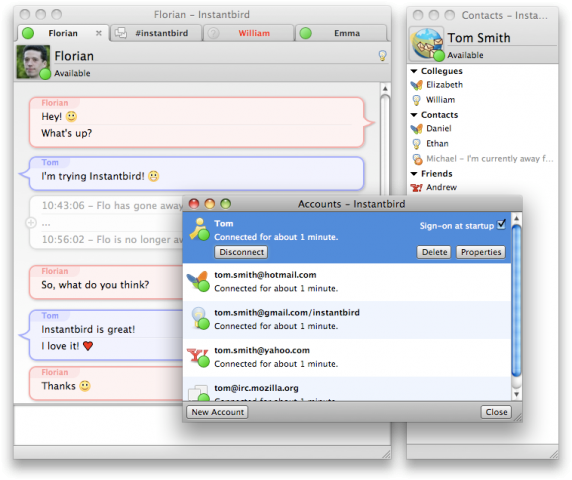
Task: Expand the collapsed status messages plus icon
Action: point(31,222)
